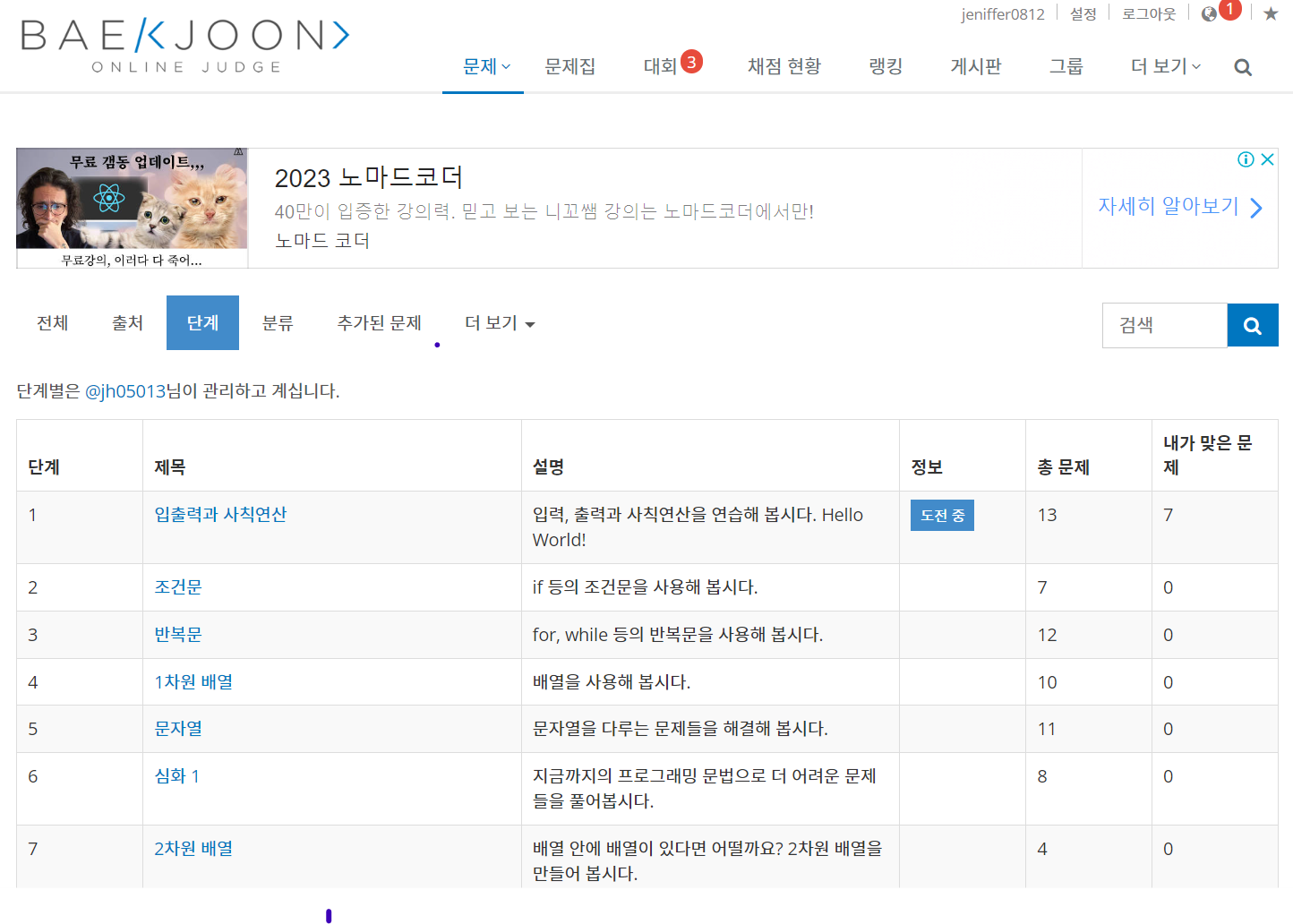Screen dimensions: 1293x924
Task: Click the ad info 'i' icon
Action: click(1246, 159)
